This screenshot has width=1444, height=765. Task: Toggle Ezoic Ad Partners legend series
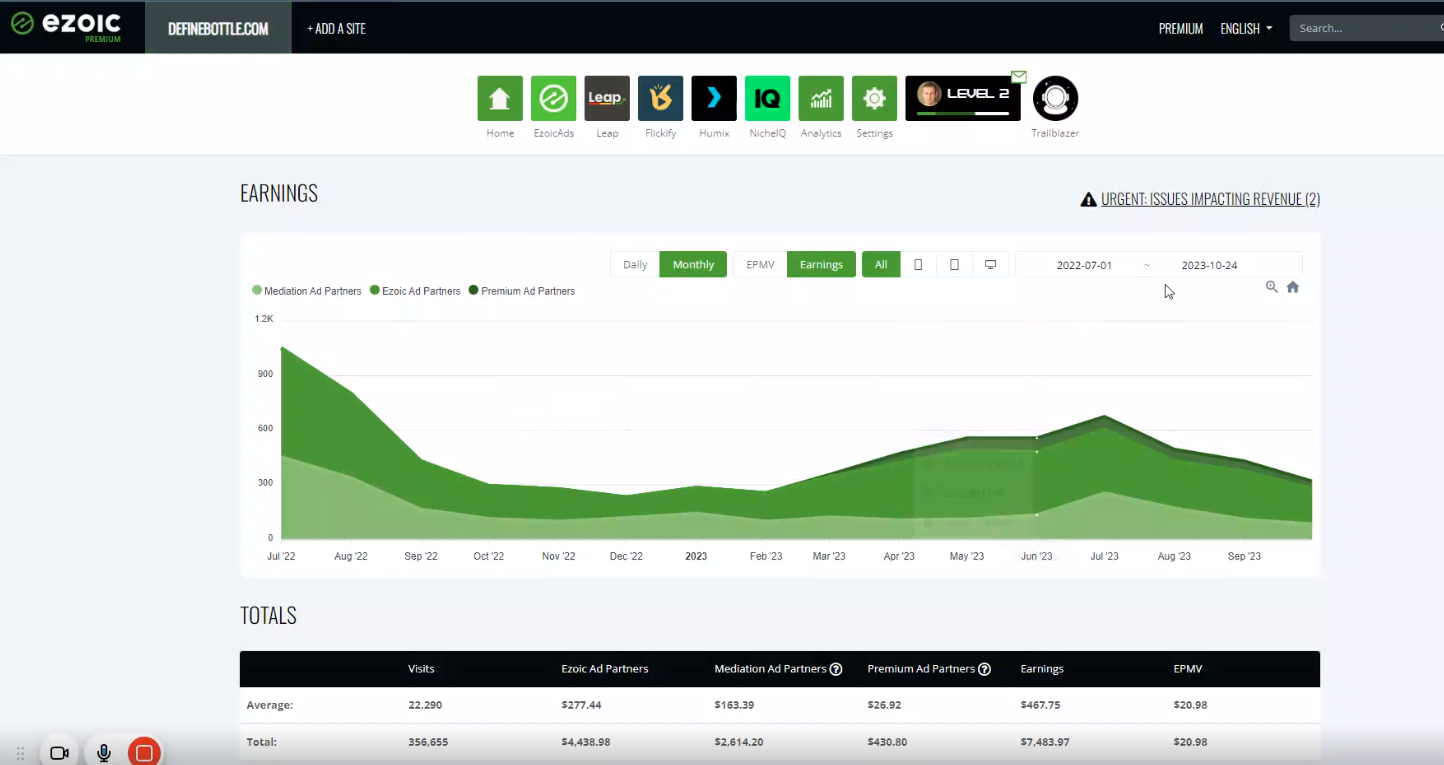tap(415, 291)
